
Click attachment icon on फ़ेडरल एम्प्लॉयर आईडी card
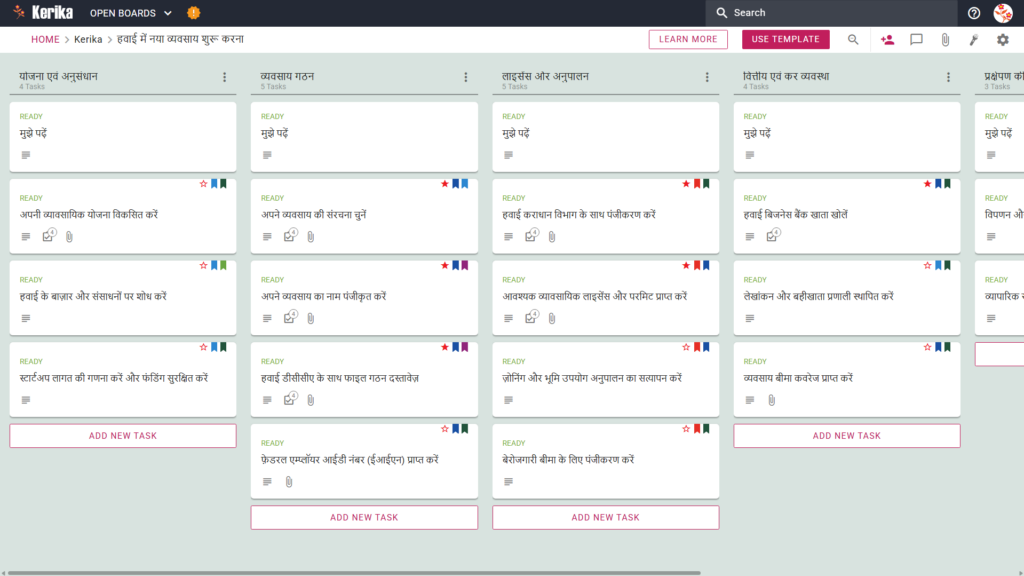(289, 482)
